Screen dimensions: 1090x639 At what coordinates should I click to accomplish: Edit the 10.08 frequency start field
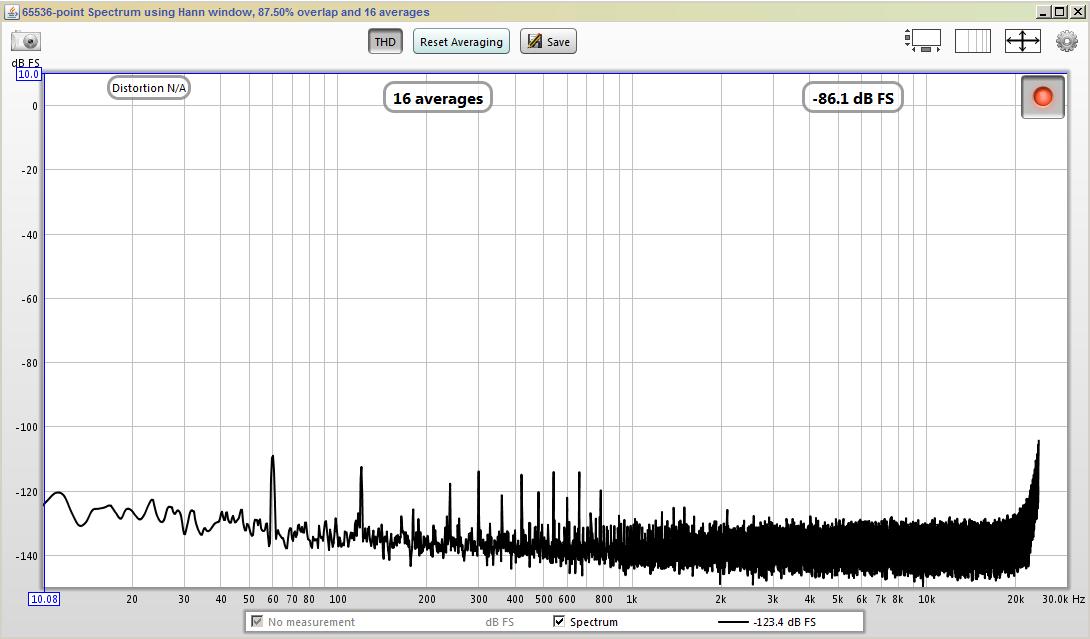[x=44, y=599]
